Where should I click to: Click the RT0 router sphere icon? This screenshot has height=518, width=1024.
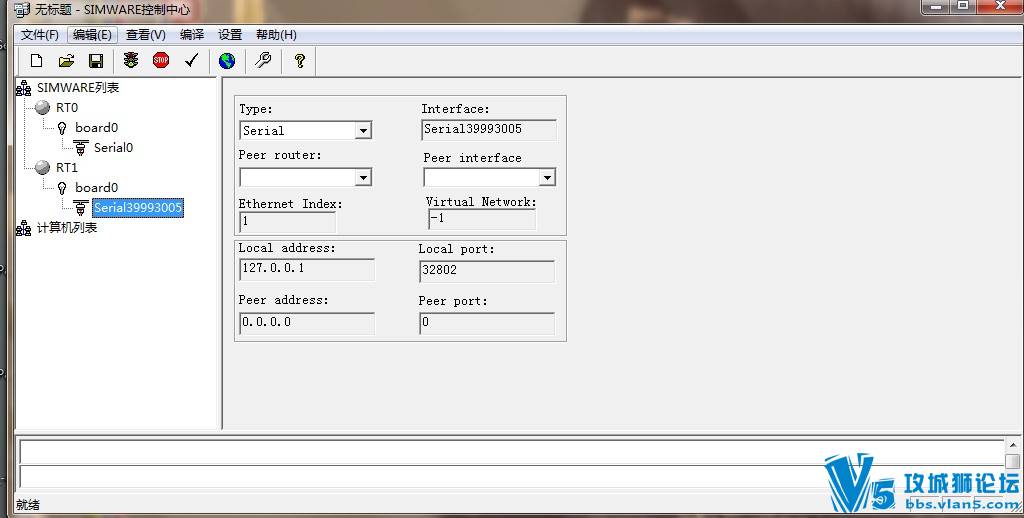point(42,107)
